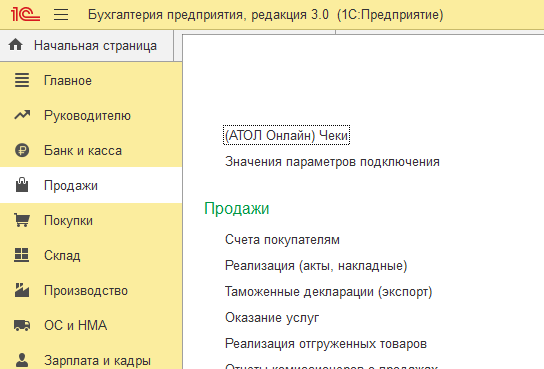Open the Начальная страница tab

click(x=87, y=46)
